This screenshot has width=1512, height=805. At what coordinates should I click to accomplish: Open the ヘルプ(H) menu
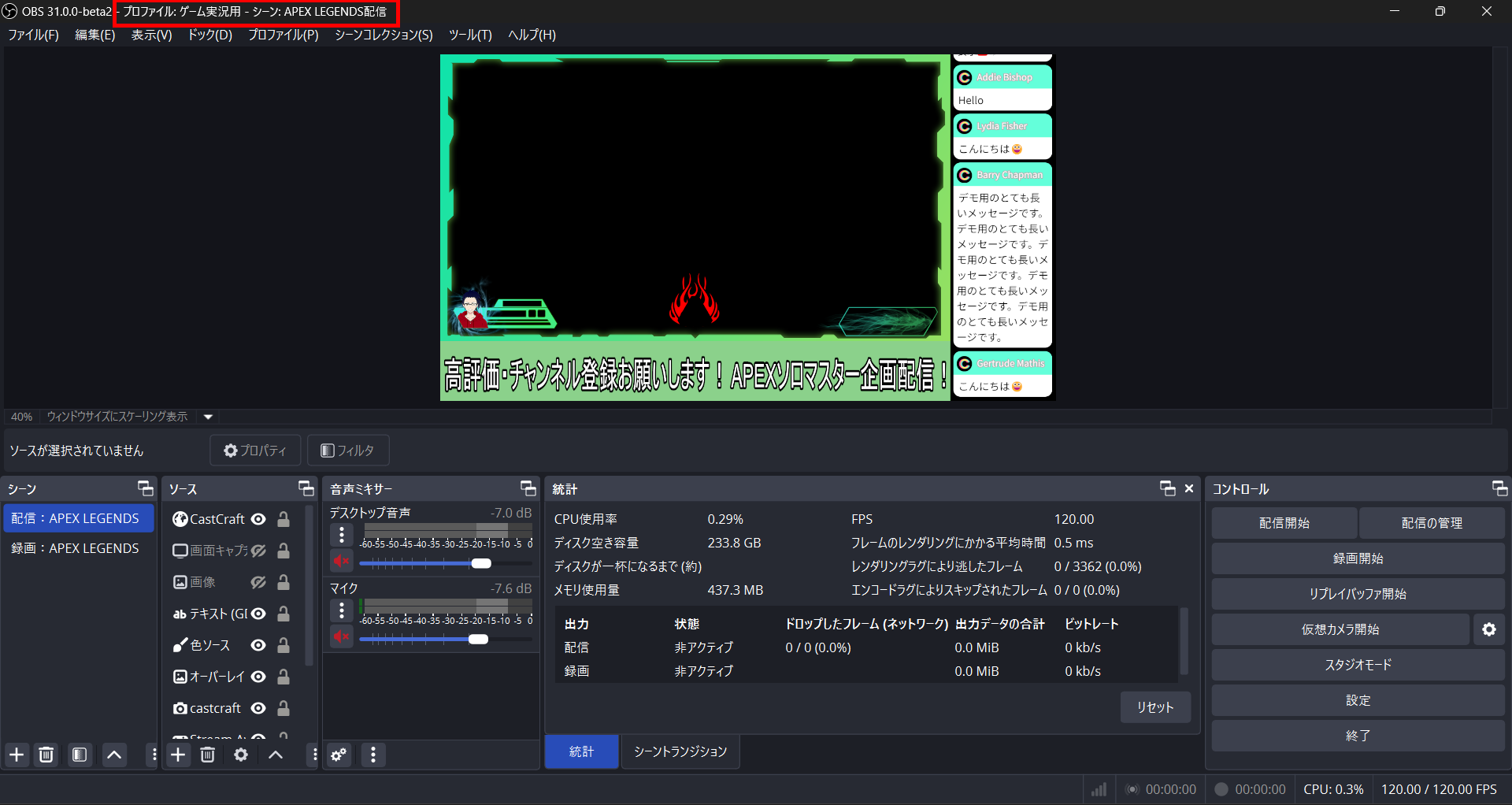[x=532, y=35]
